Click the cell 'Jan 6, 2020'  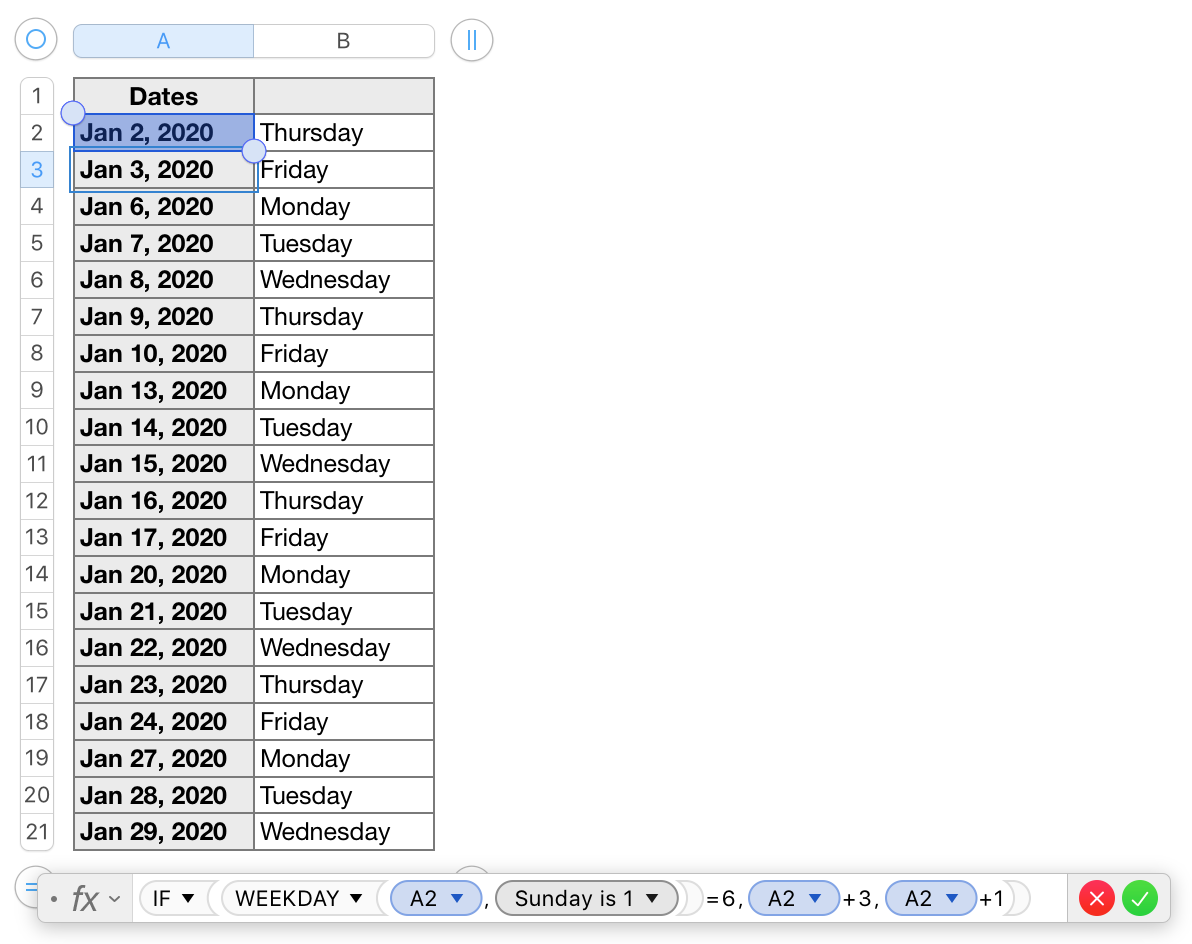tap(163, 206)
